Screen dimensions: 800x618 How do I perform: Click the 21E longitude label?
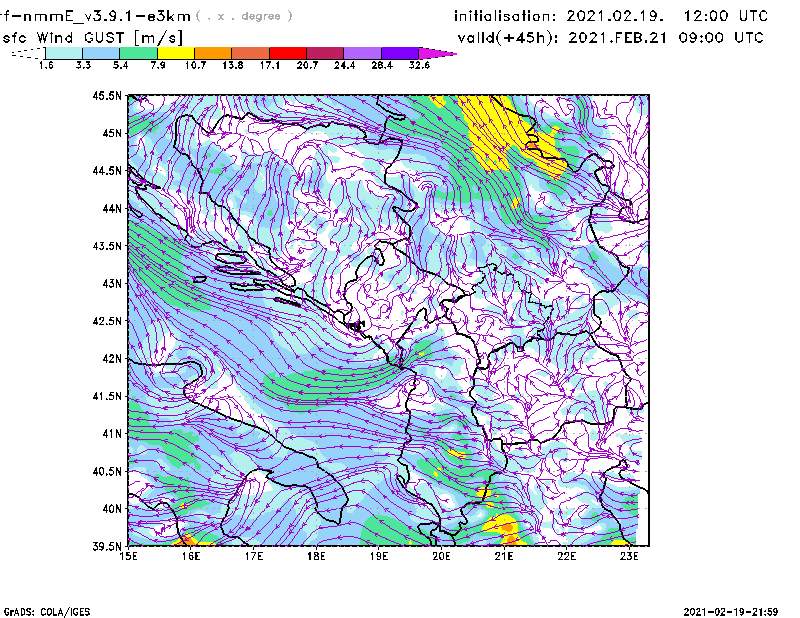pos(504,556)
